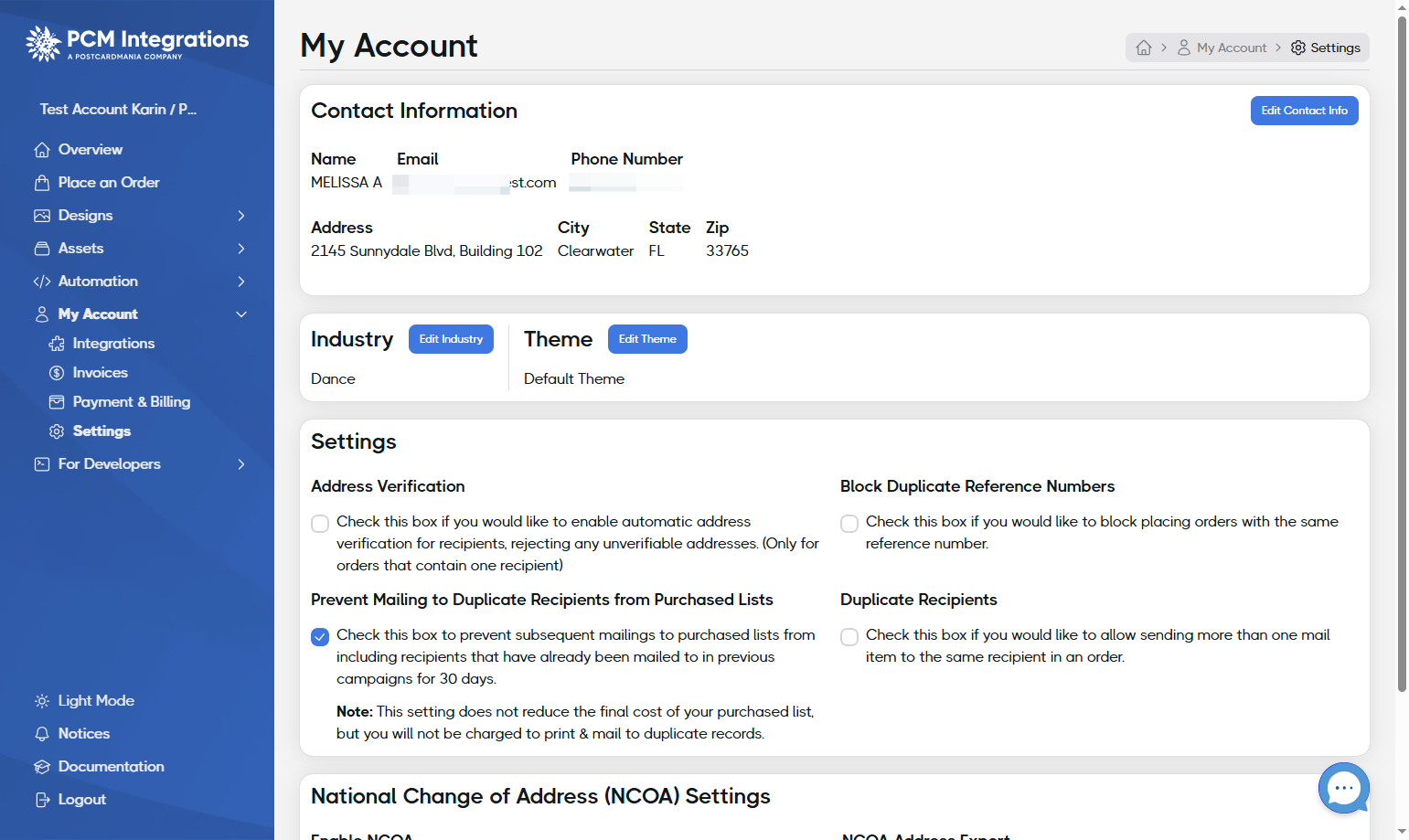The image size is (1409, 840).
Task: Click the Invoices dollar coin icon
Action: tap(57, 373)
